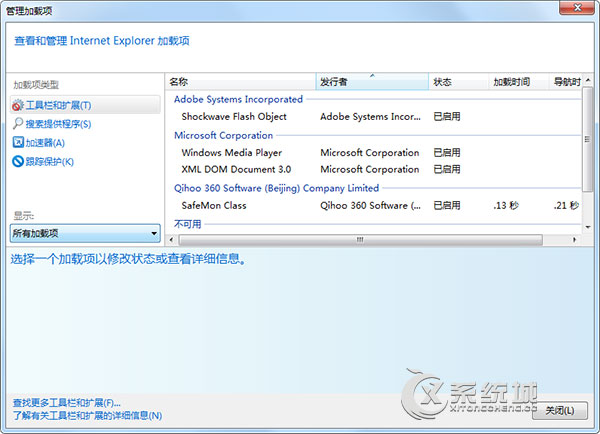Open the 工具栏和扩展(T) add-on type
Screen dimensions: 600x434
click(x=85, y=105)
